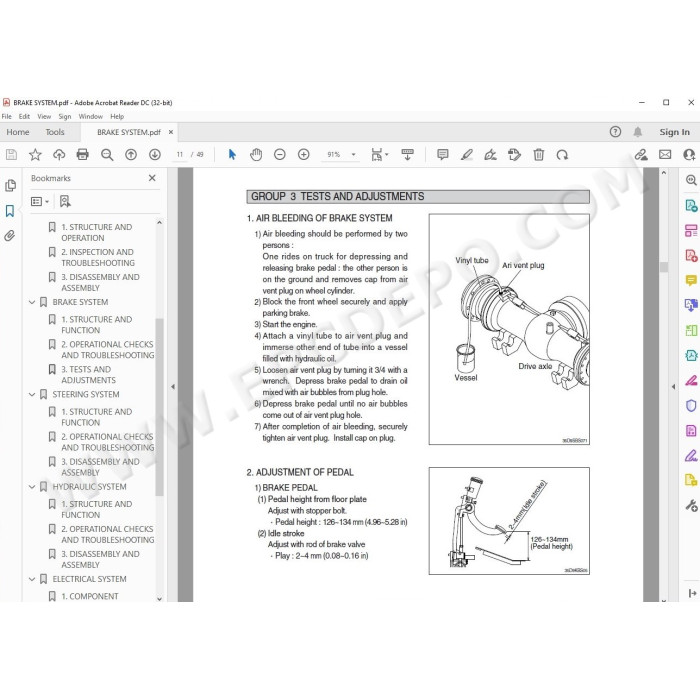
Task: Go to previous page arrow
Action: coord(131,155)
